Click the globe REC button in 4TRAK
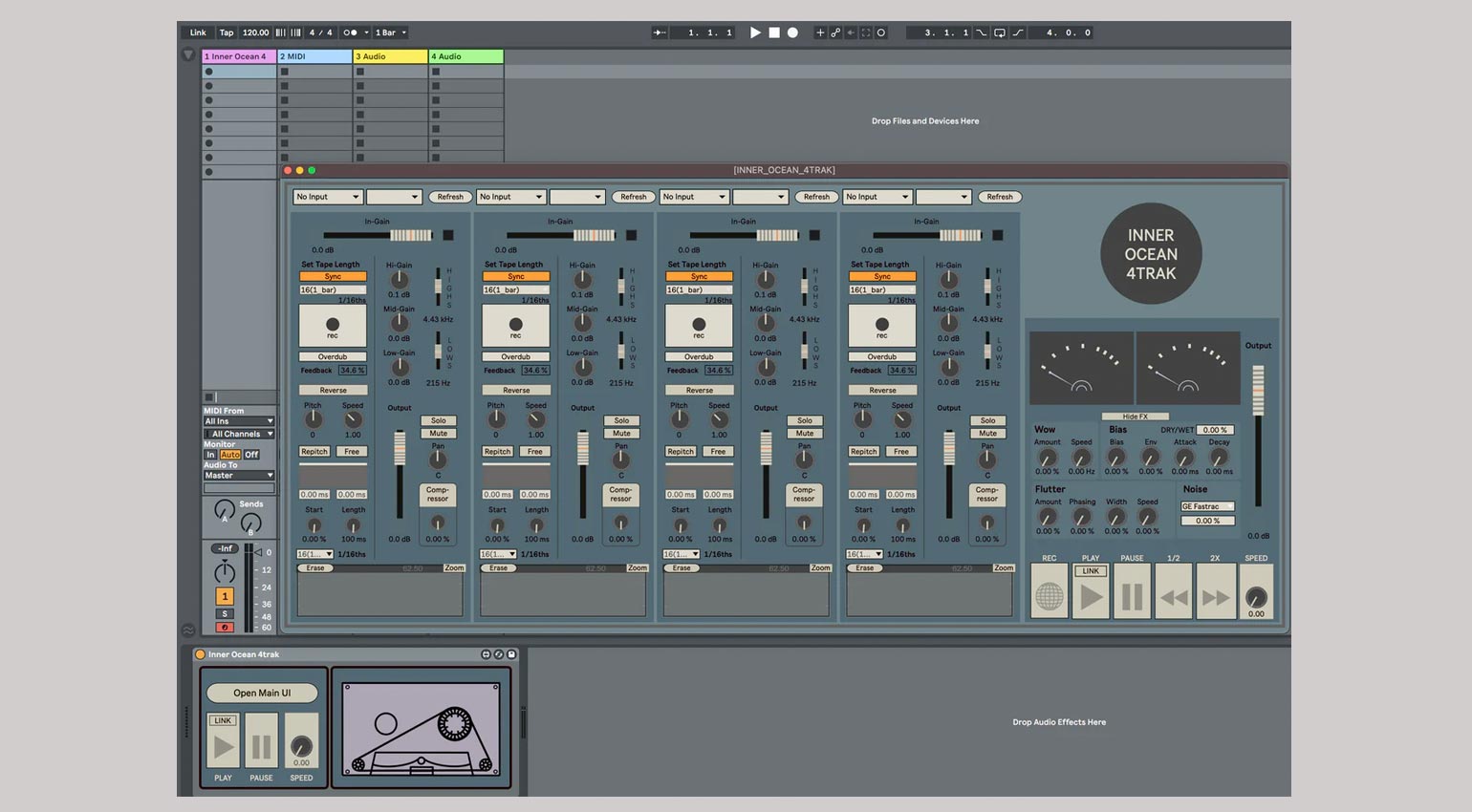Viewport: 1472px width, 812px height. [x=1049, y=596]
